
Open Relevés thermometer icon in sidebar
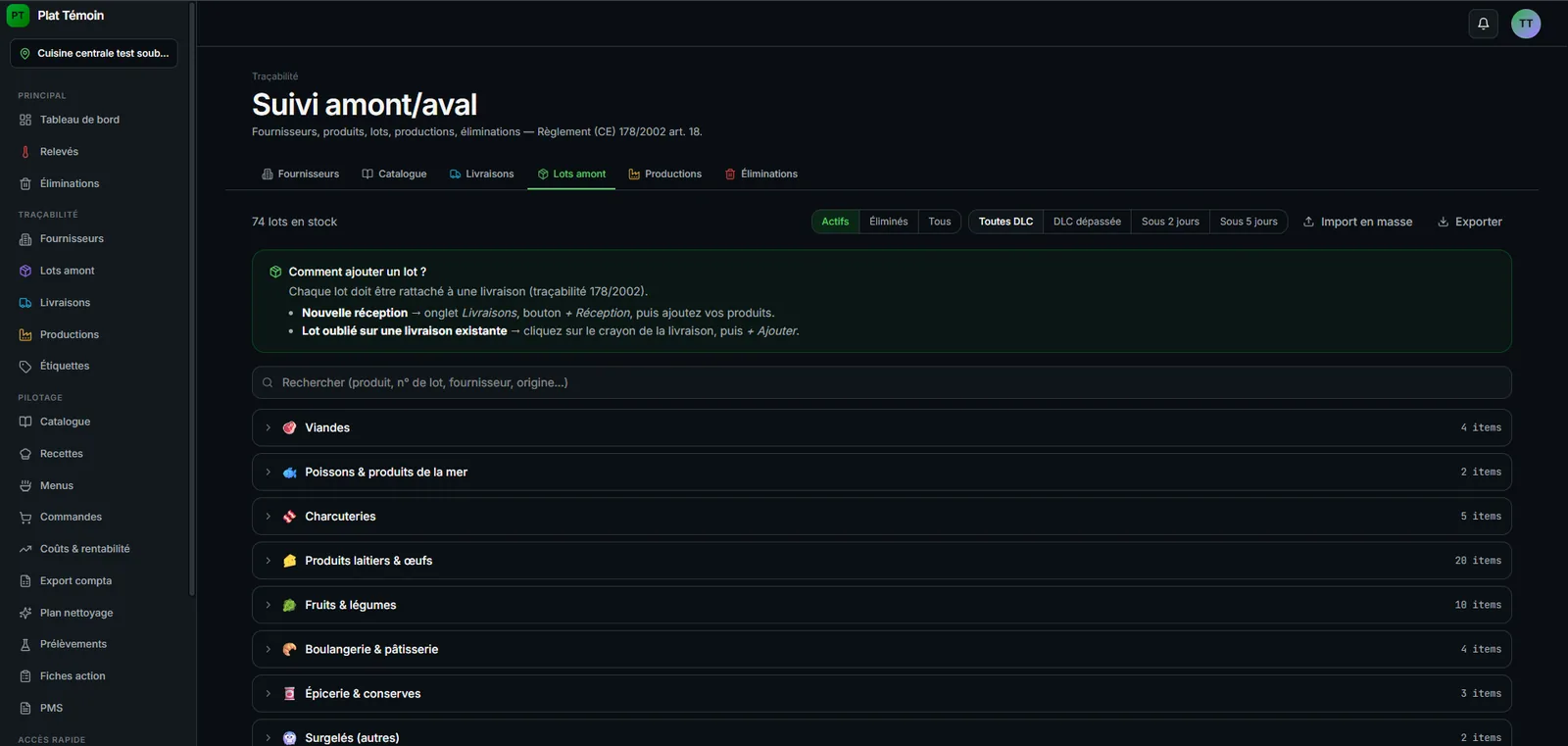[x=25, y=152]
